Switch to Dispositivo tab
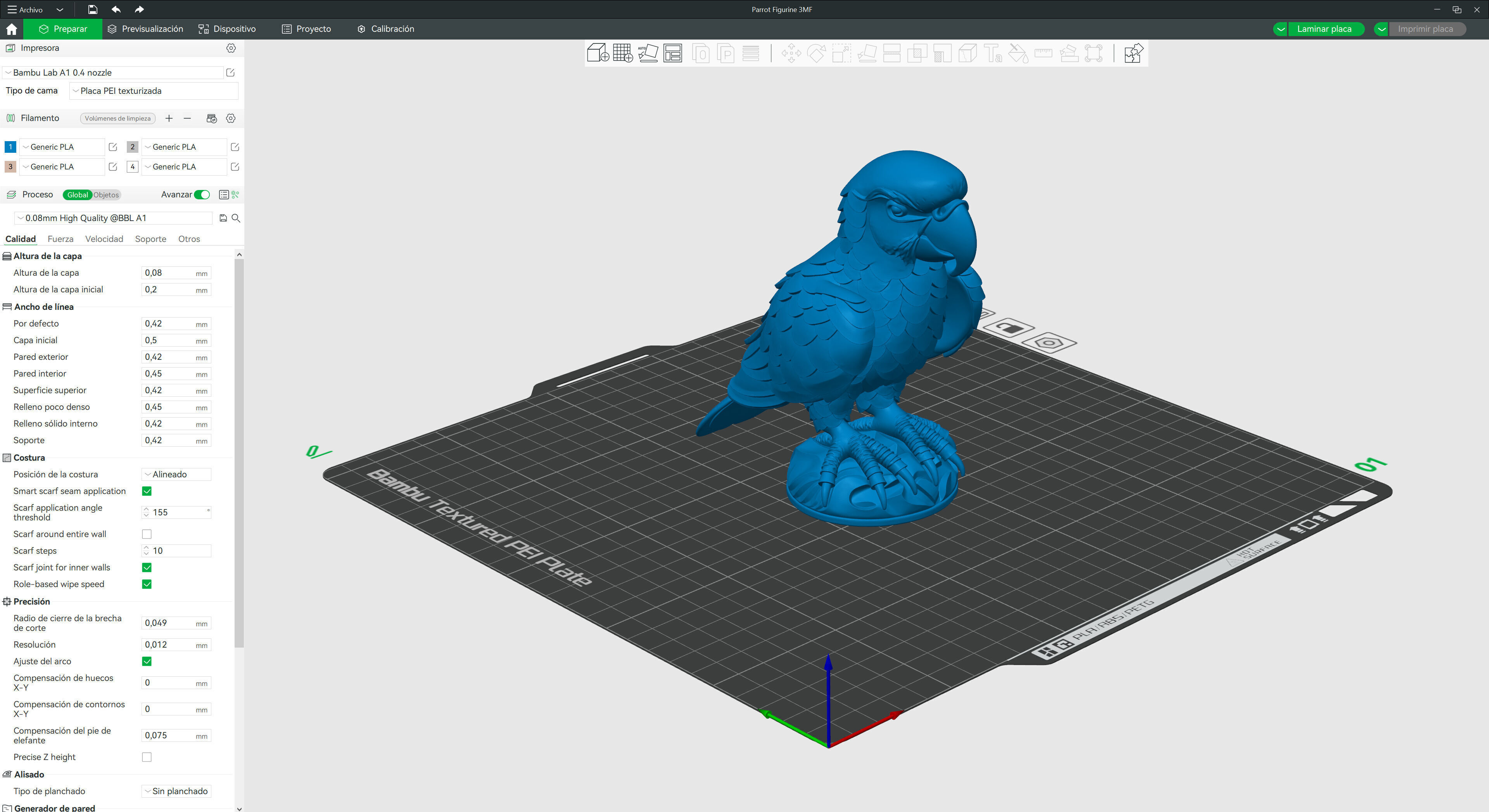The image size is (1489, 812). tap(227, 29)
